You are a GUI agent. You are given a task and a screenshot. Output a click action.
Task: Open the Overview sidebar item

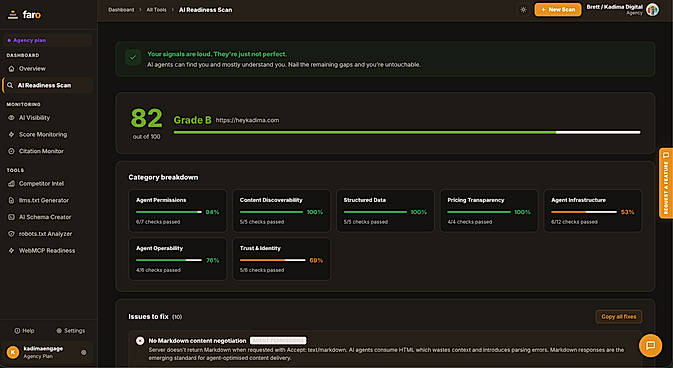[47, 69]
